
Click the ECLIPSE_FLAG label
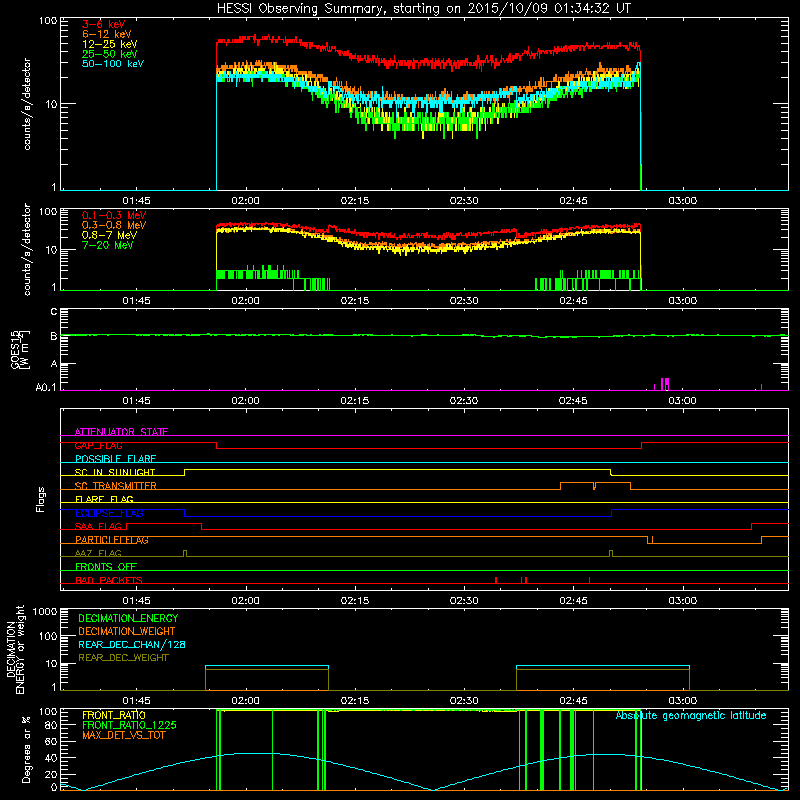(x=109, y=513)
